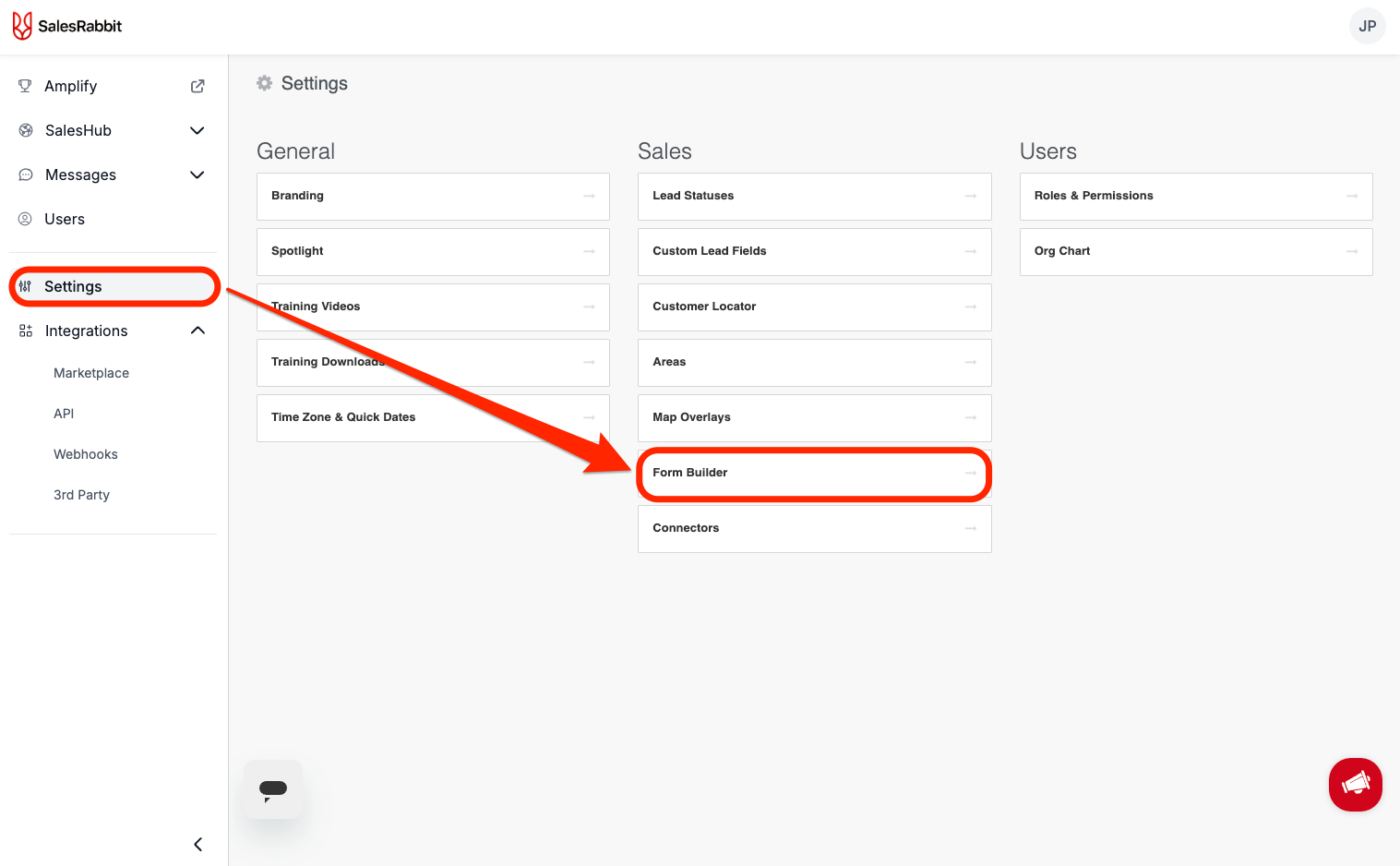Open Spotlight settings

click(433, 251)
